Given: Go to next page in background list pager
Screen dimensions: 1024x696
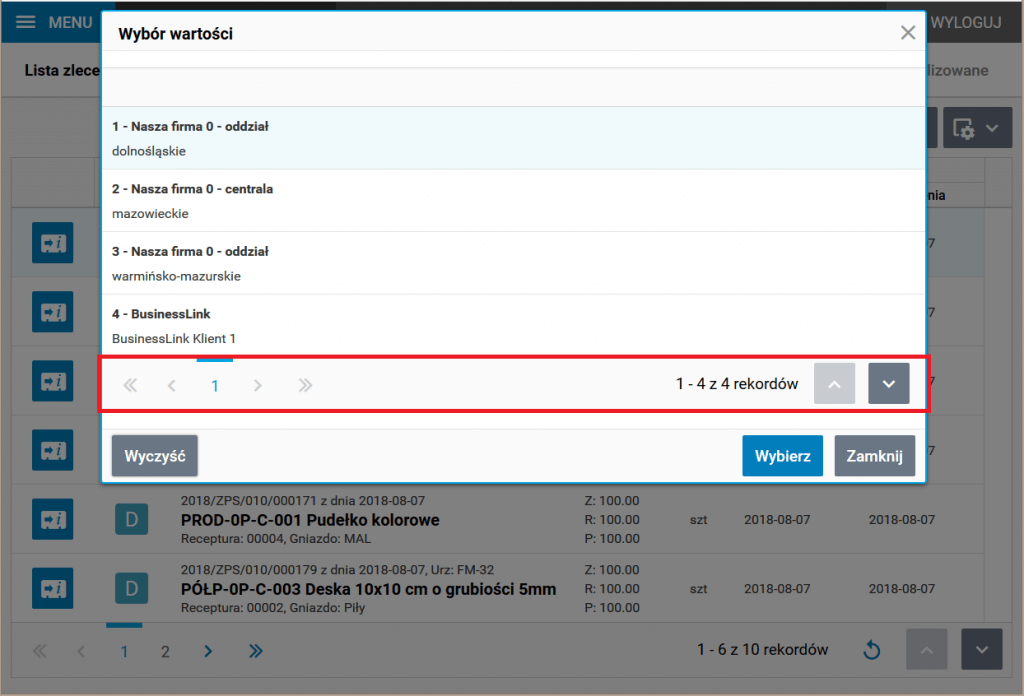Looking at the screenshot, I should pos(208,651).
